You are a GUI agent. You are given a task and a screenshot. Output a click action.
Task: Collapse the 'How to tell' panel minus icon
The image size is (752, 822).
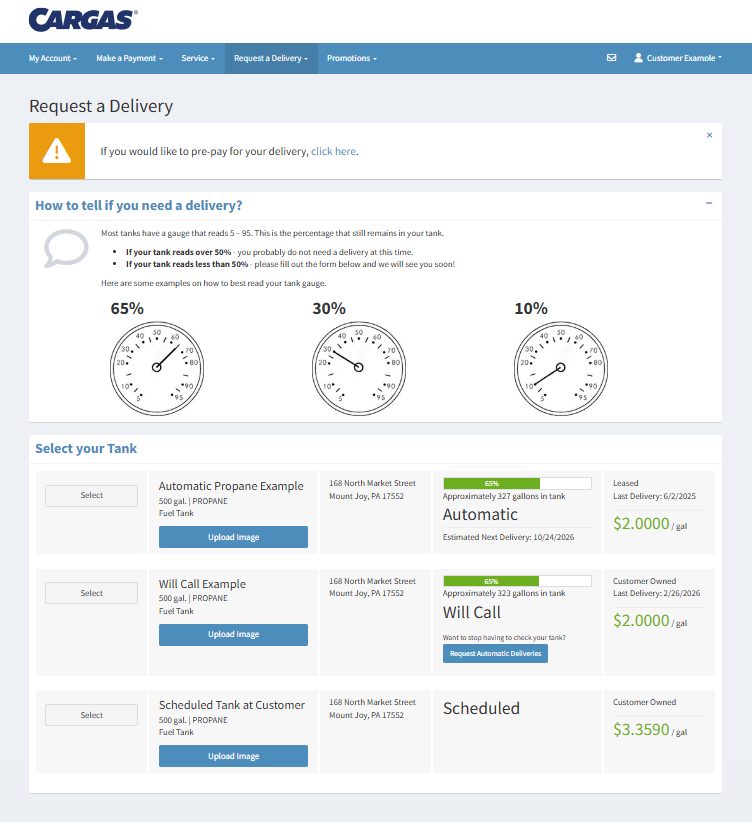[x=709, y=203]
